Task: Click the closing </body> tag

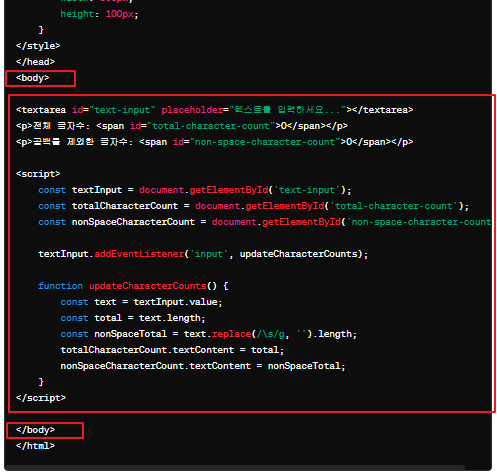Action: 35,430
